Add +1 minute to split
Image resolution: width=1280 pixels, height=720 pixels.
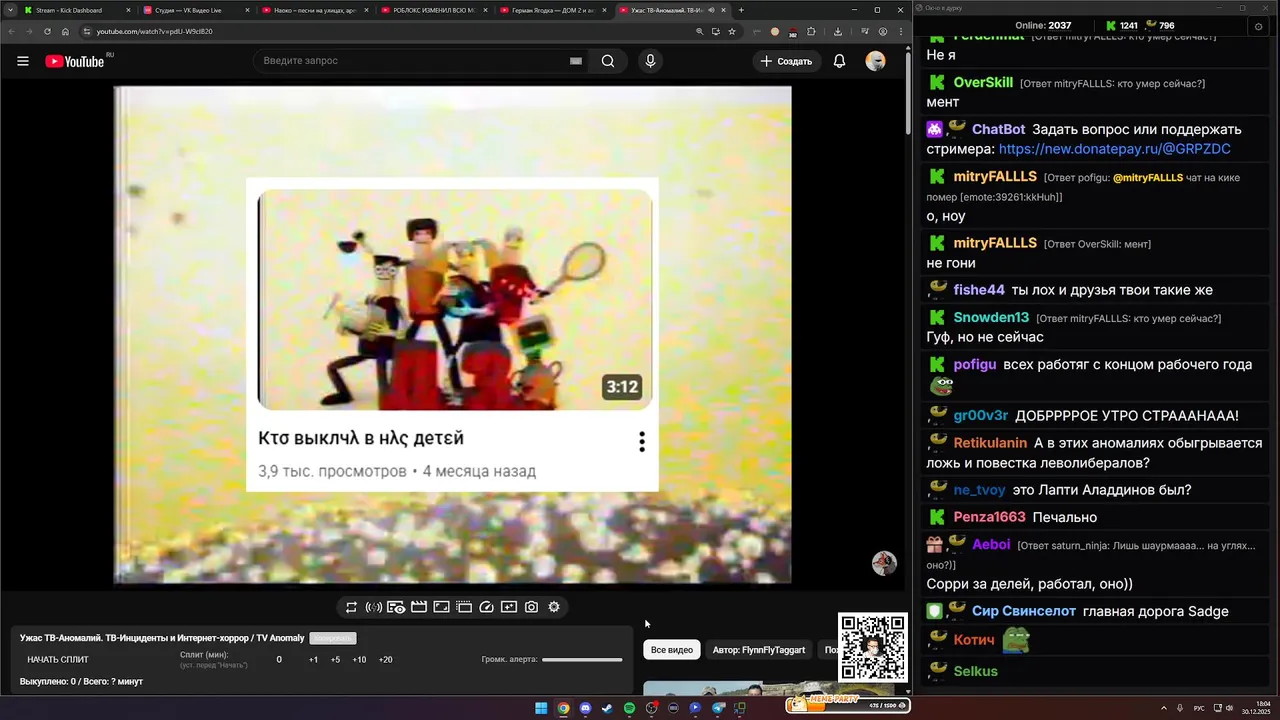click(x=313, y=660)
